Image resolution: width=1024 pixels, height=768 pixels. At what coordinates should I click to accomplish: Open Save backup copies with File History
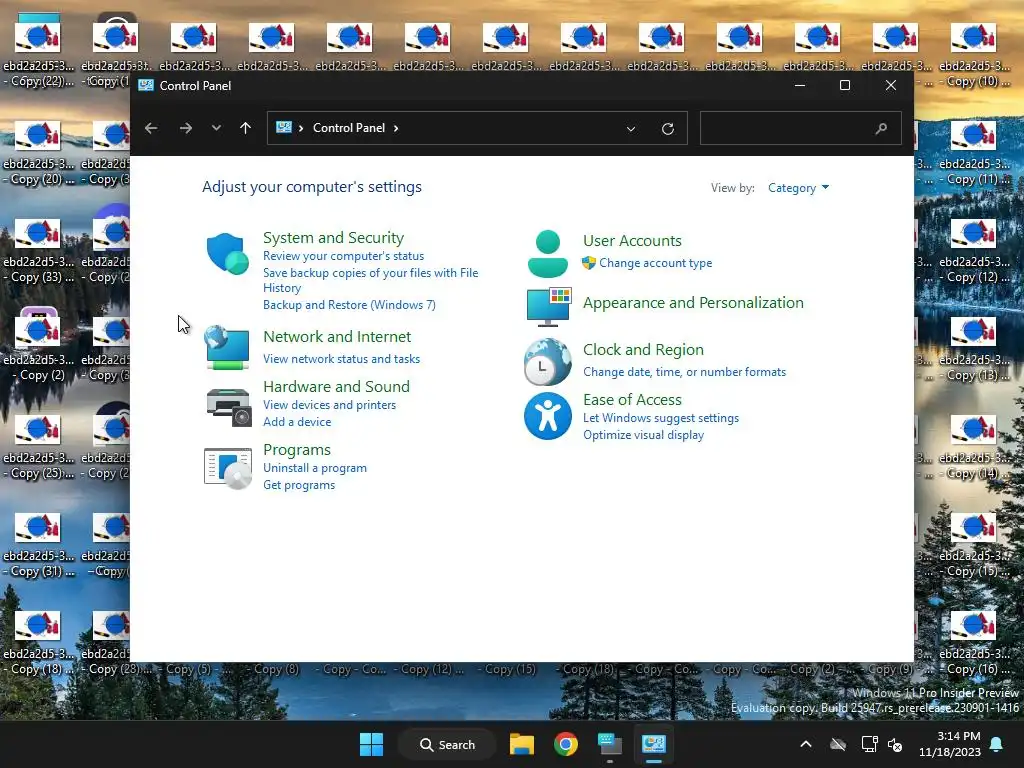point(370,280)
